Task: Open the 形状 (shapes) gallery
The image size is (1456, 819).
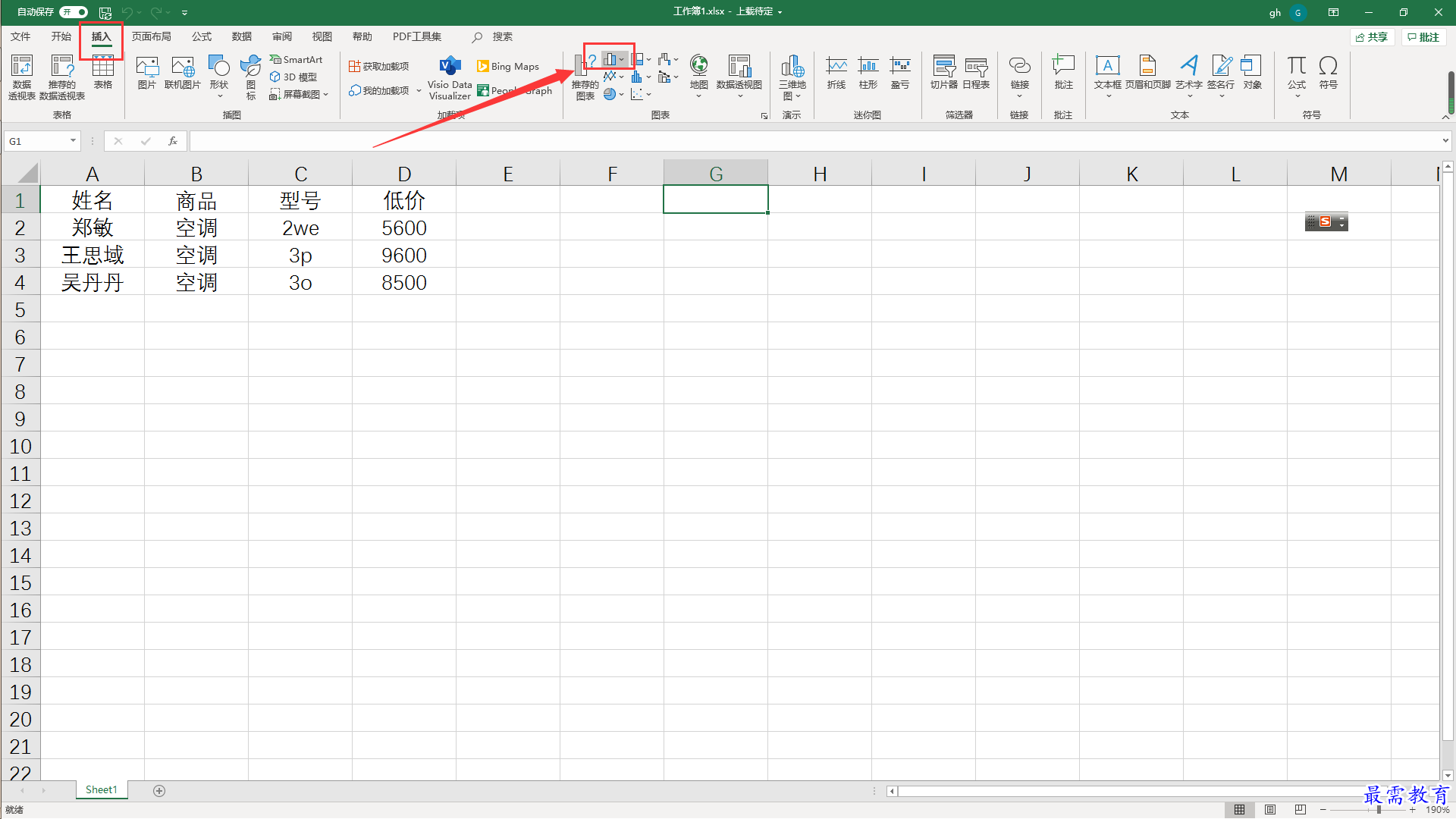Action: pos(219,77)
